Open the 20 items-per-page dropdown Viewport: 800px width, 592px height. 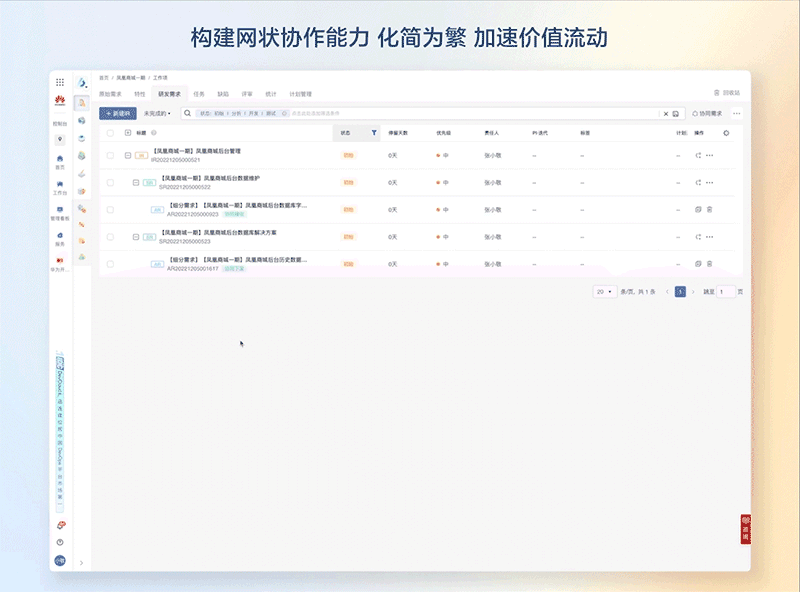tap(602, 289)
